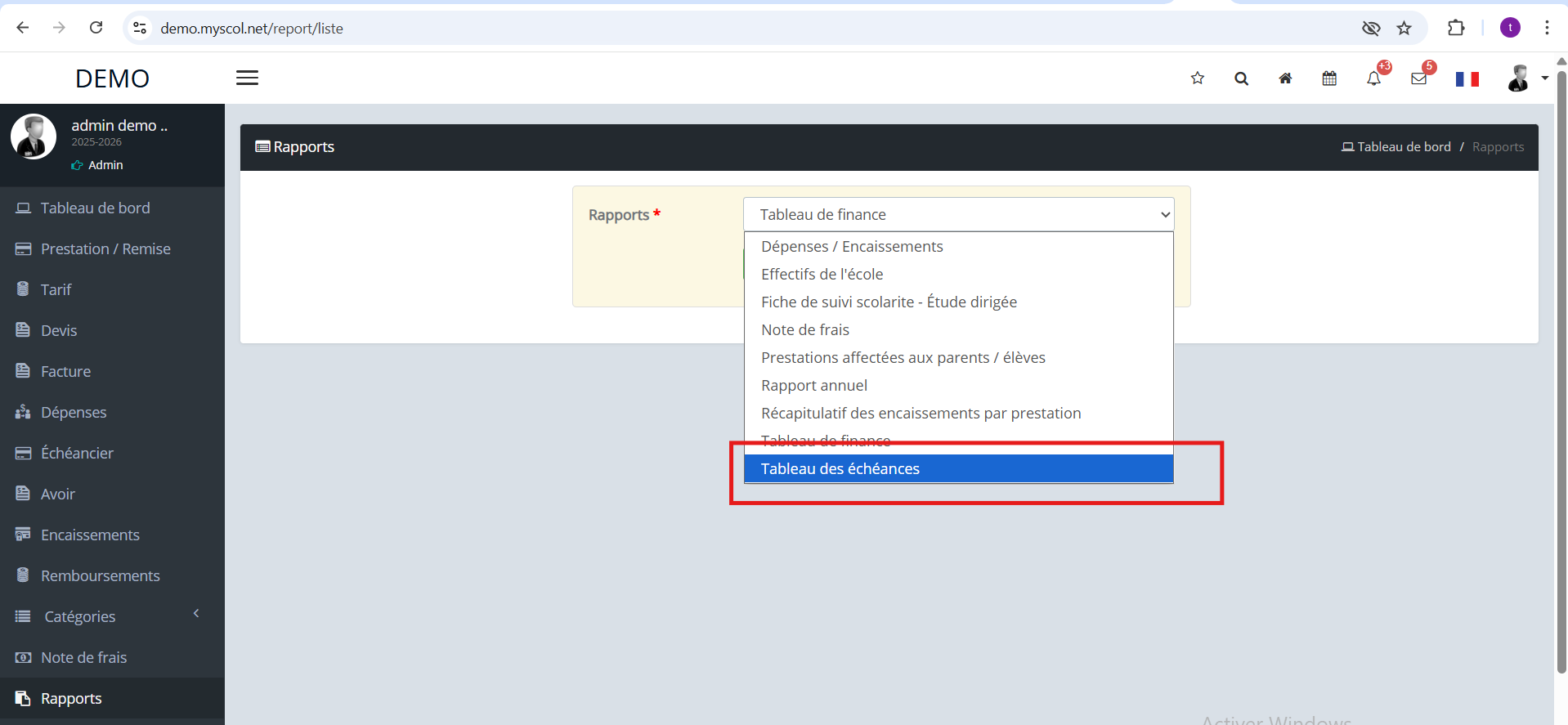Open Facture in the sidebar
The width and height of the screenshot is (1568, 725).
pos(65,371)
